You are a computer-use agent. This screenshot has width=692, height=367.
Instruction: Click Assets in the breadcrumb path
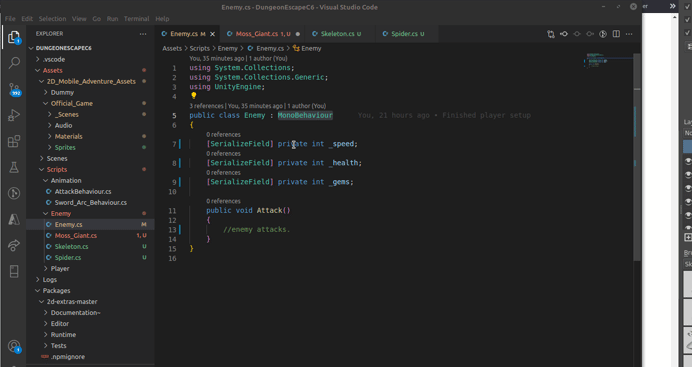tap(172, 49)
